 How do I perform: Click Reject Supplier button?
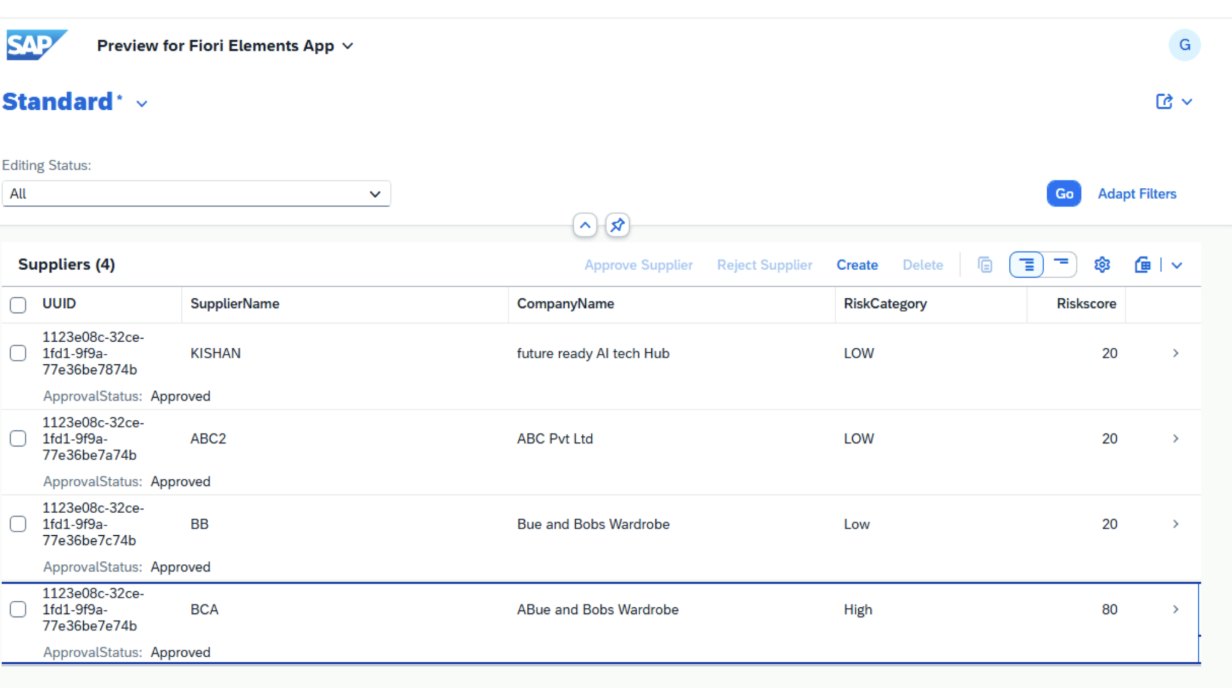764,265
